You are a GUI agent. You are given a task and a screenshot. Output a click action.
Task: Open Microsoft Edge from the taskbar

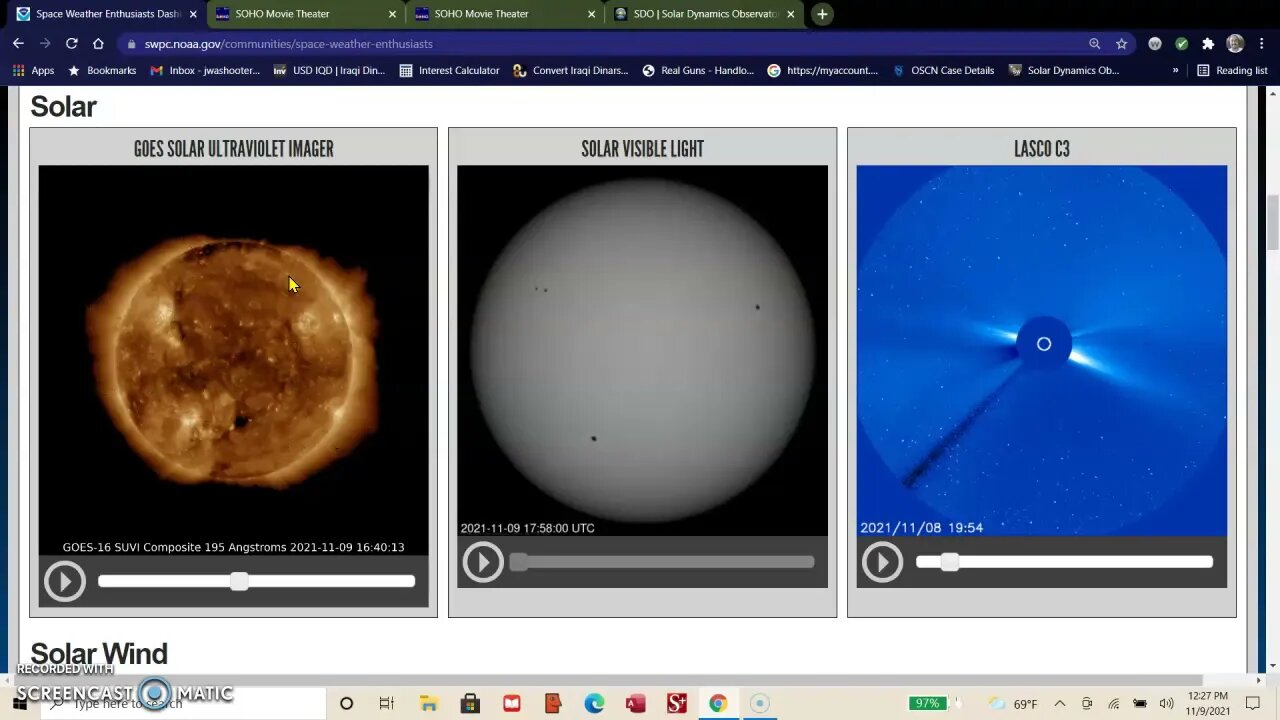point(594,704)
